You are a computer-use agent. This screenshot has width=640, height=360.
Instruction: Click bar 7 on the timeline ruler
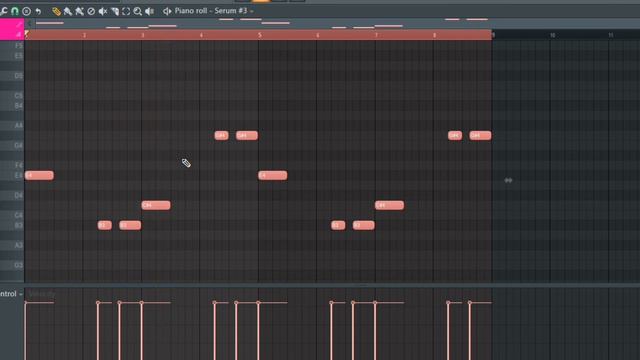(x=376, y=35)
